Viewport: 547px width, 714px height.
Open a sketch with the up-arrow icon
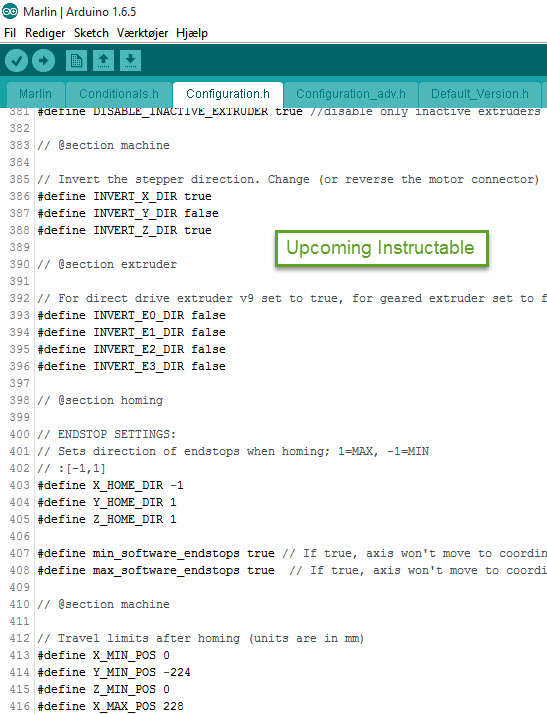point(103,61)
